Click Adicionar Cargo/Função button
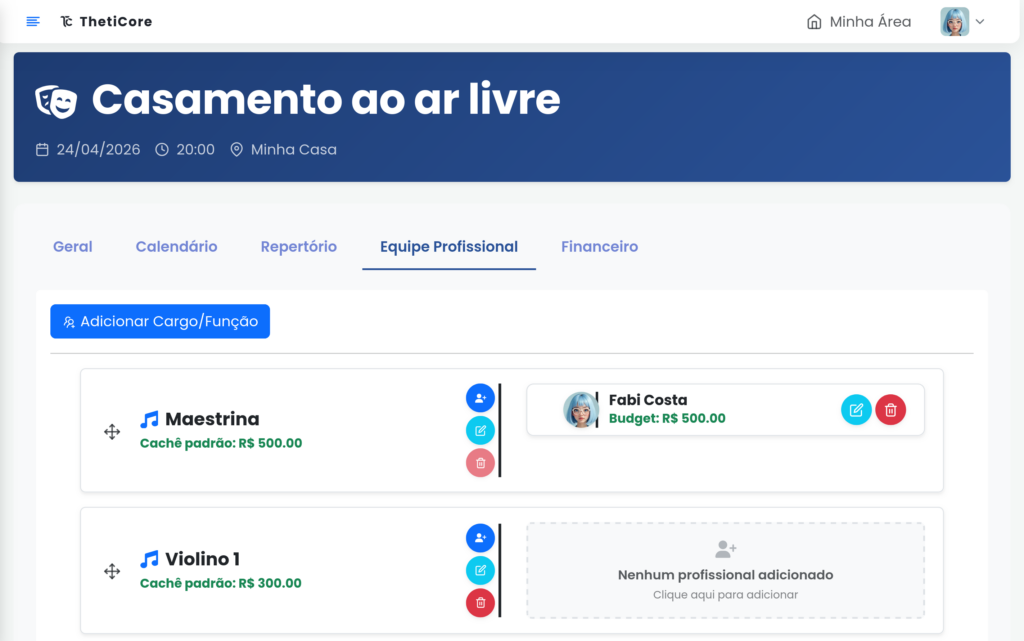1024x641 pixels. point(160,321)
